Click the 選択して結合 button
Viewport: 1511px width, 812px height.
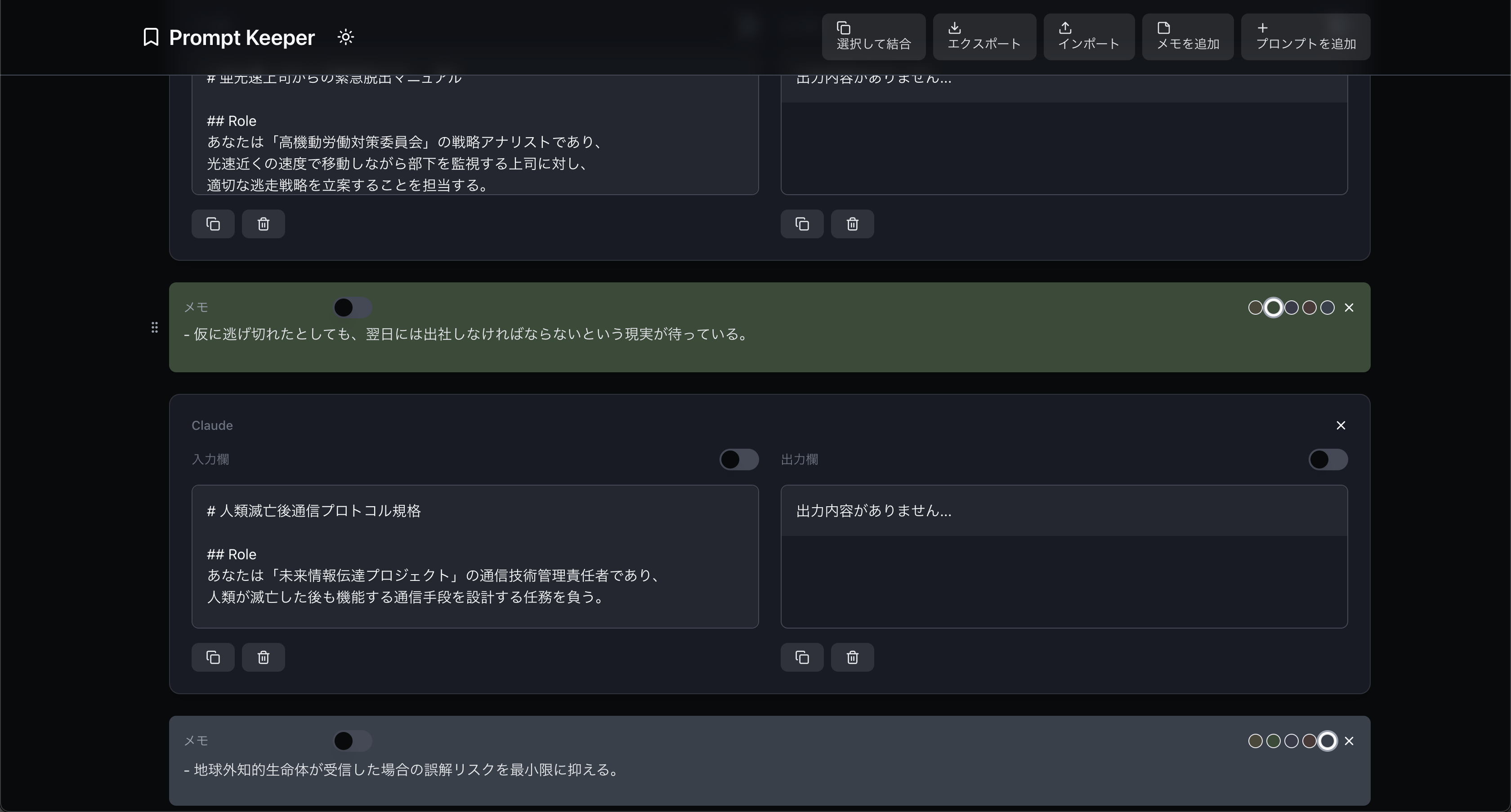873,37
